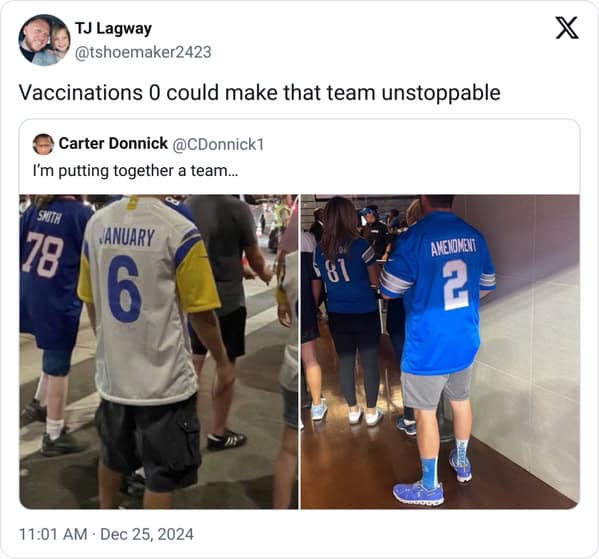Viewport: 599px width, 559px height.
Task: Open the X logo icon
Action: [567, 28]
